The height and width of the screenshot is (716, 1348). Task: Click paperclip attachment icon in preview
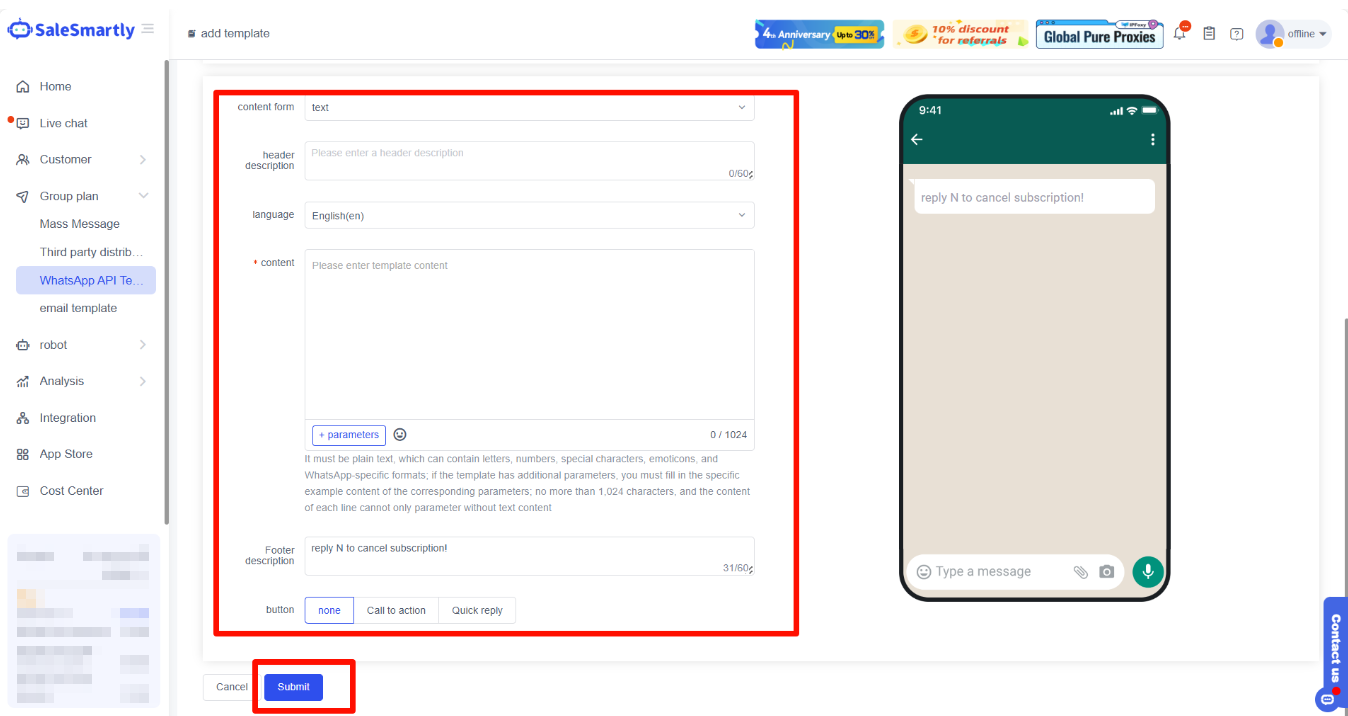(x=1081, y=572)
